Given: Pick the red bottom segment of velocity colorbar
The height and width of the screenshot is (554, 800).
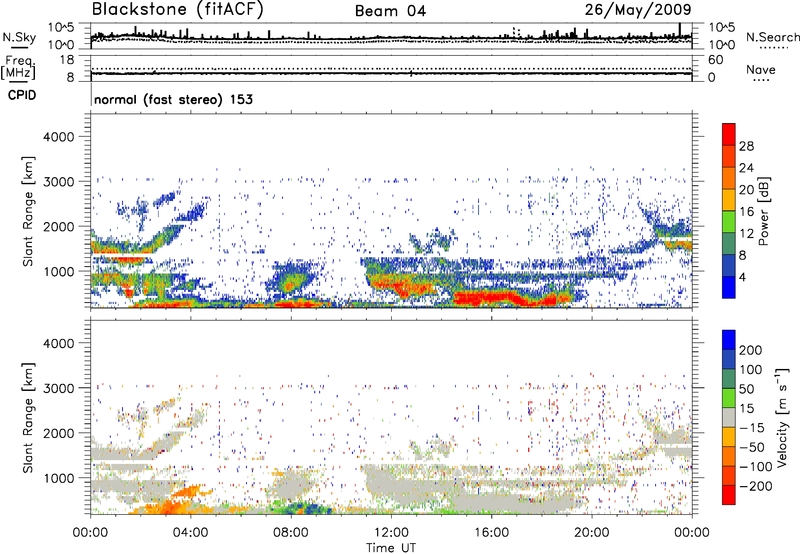Looking at the screenshot, I should click(x=729, y=495).
